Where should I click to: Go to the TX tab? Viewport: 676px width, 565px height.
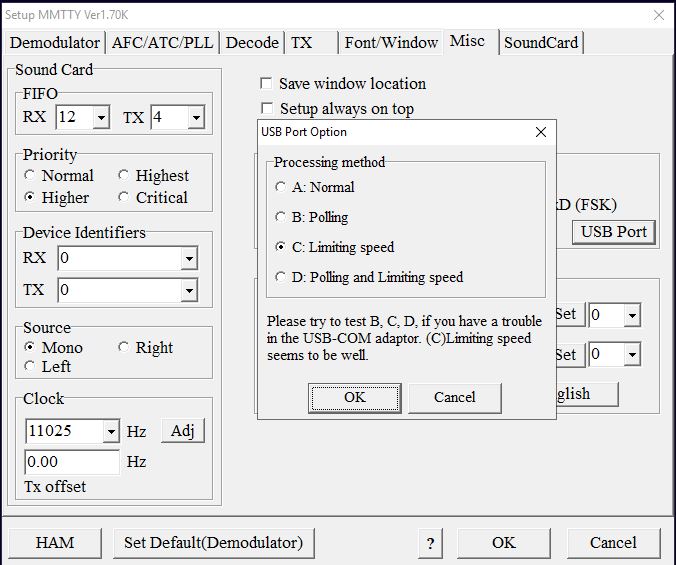tap(311, 43)
